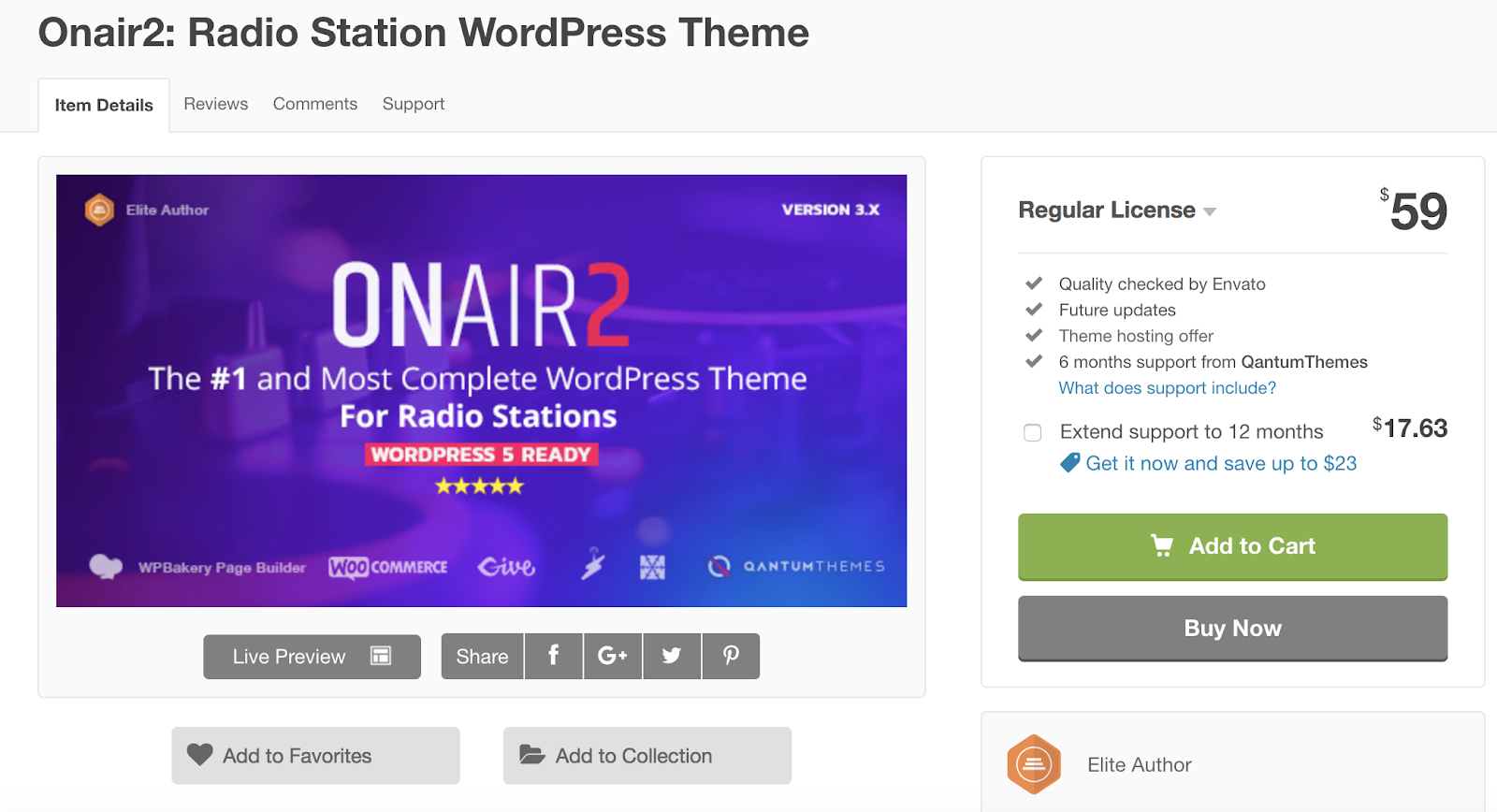Screen dimensions: 1497x812
Task: Click the Elite Author text in sidebar
Action: pos(1139,765)
